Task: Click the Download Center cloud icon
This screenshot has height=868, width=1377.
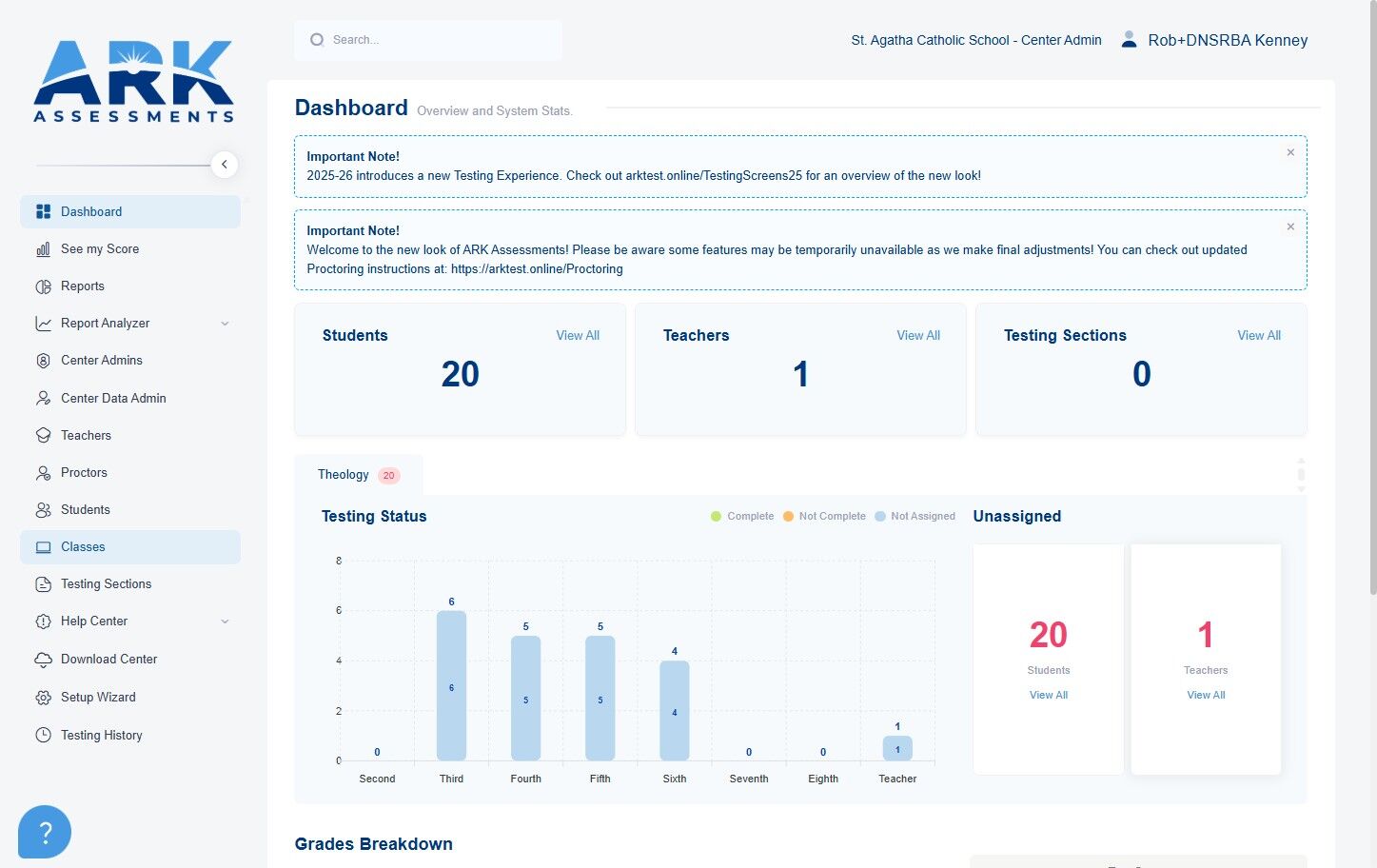Action: click(43, 660)
